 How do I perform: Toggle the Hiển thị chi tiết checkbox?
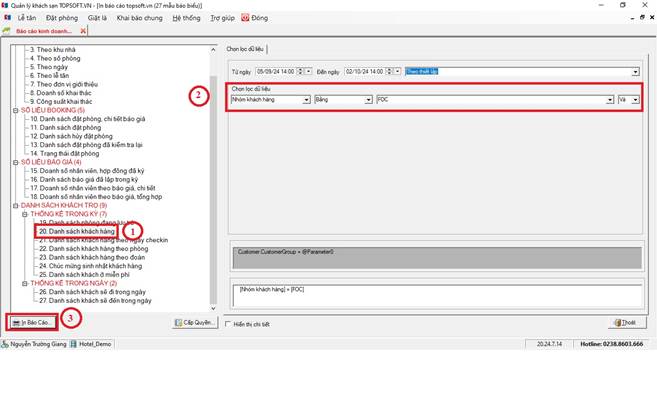[228, 324]
